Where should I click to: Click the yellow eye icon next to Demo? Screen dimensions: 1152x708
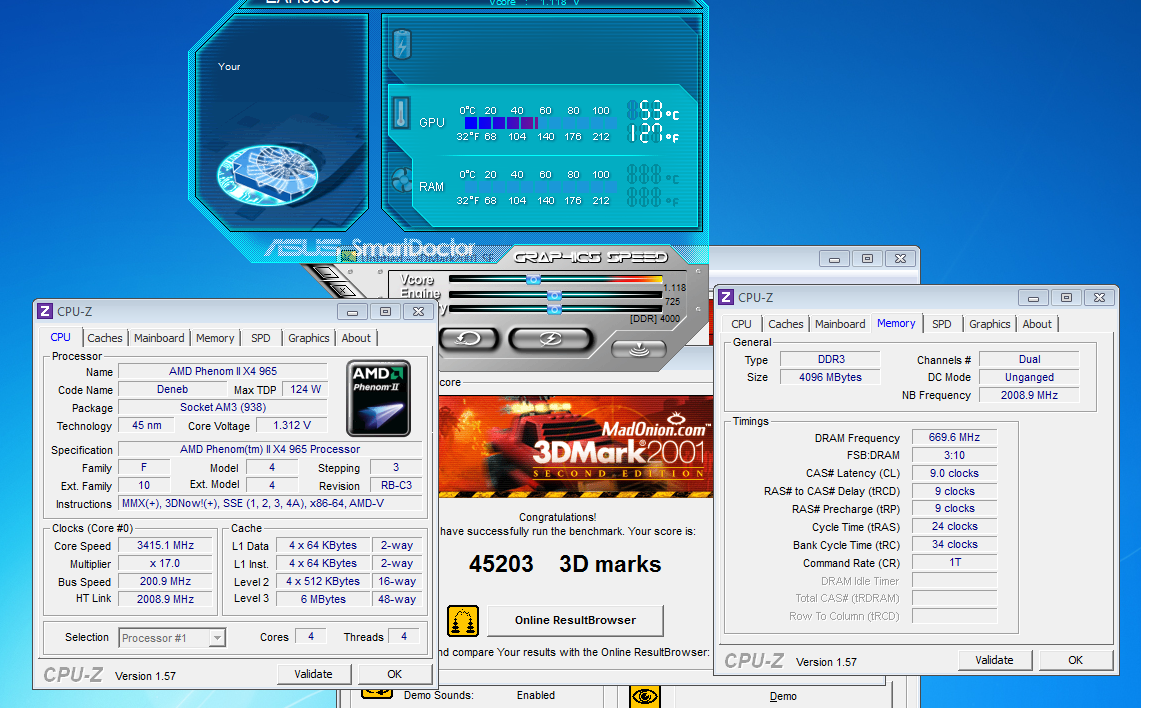pyautogui.click(x=644, y=696)
